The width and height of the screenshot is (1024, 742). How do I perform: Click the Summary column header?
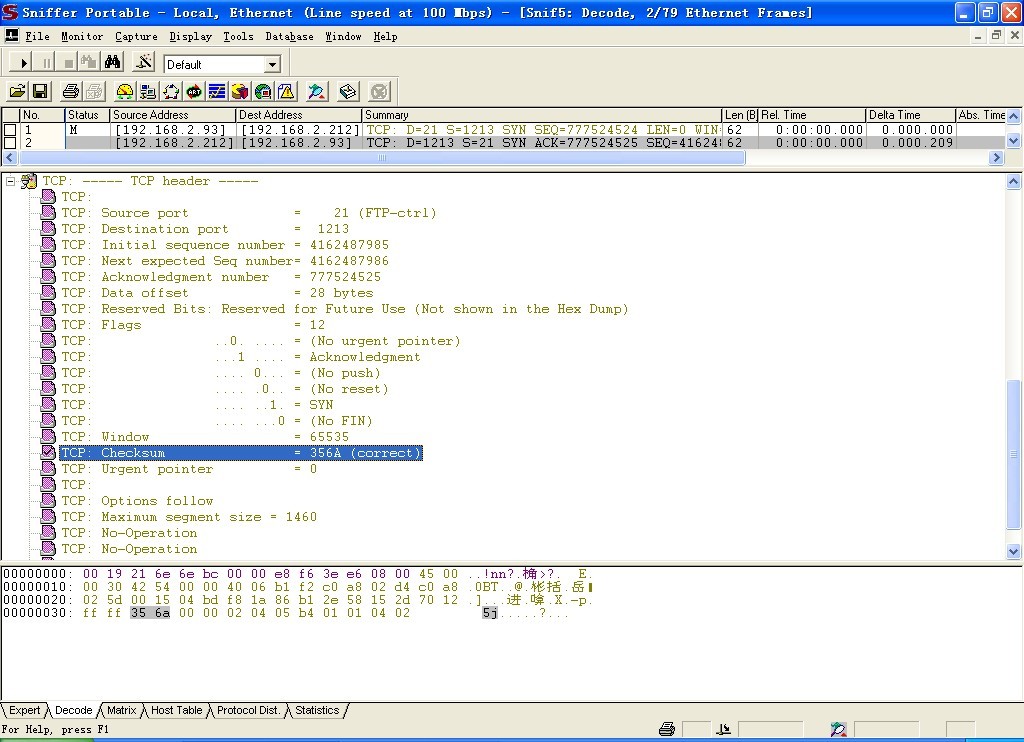pyautogui.click(x=542, y=115)
